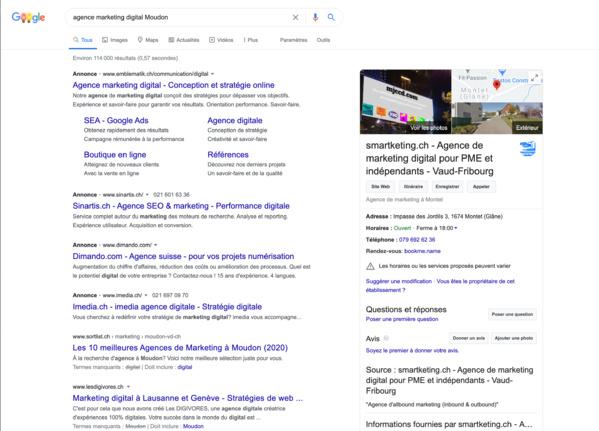The height and width of the screenshot is (431, 599).
Task: Click 'Agence de marketing à Montet' text
Action: pos(404,199)
